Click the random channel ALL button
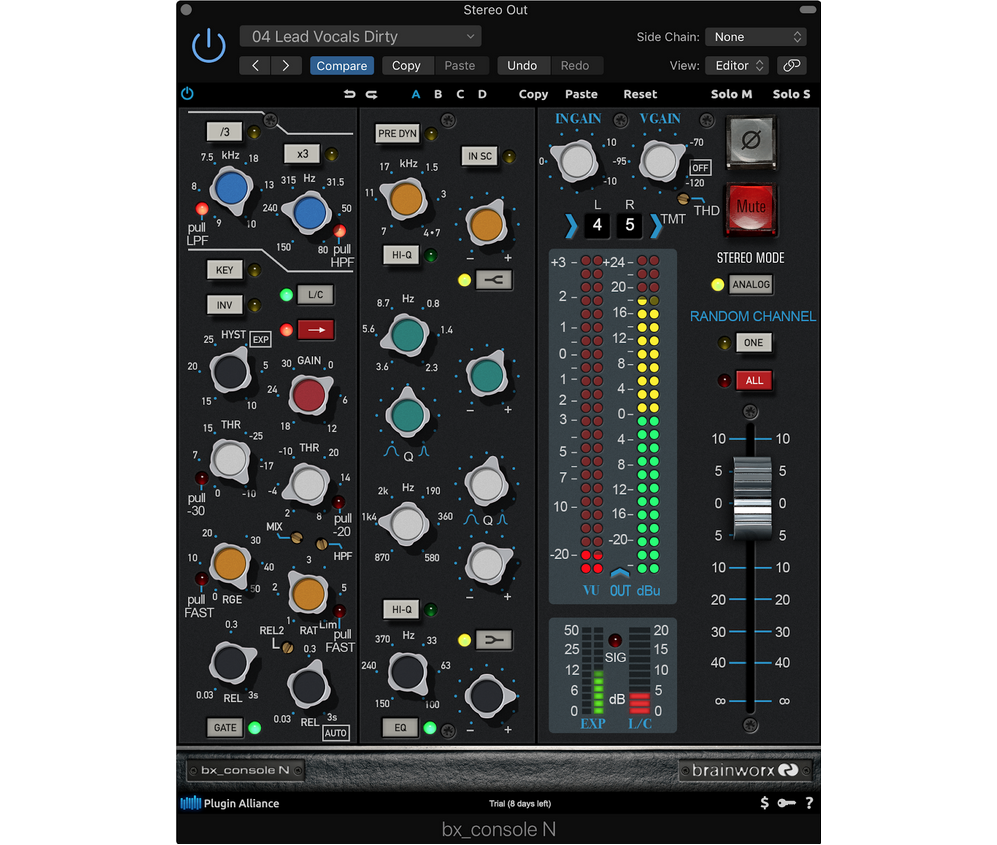 pos(754,380)
